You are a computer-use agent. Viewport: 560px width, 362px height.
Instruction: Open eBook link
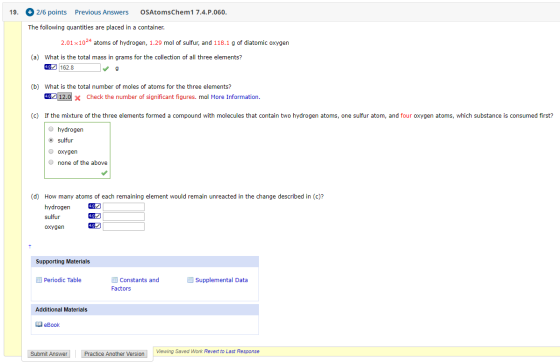tap(52, 325)
